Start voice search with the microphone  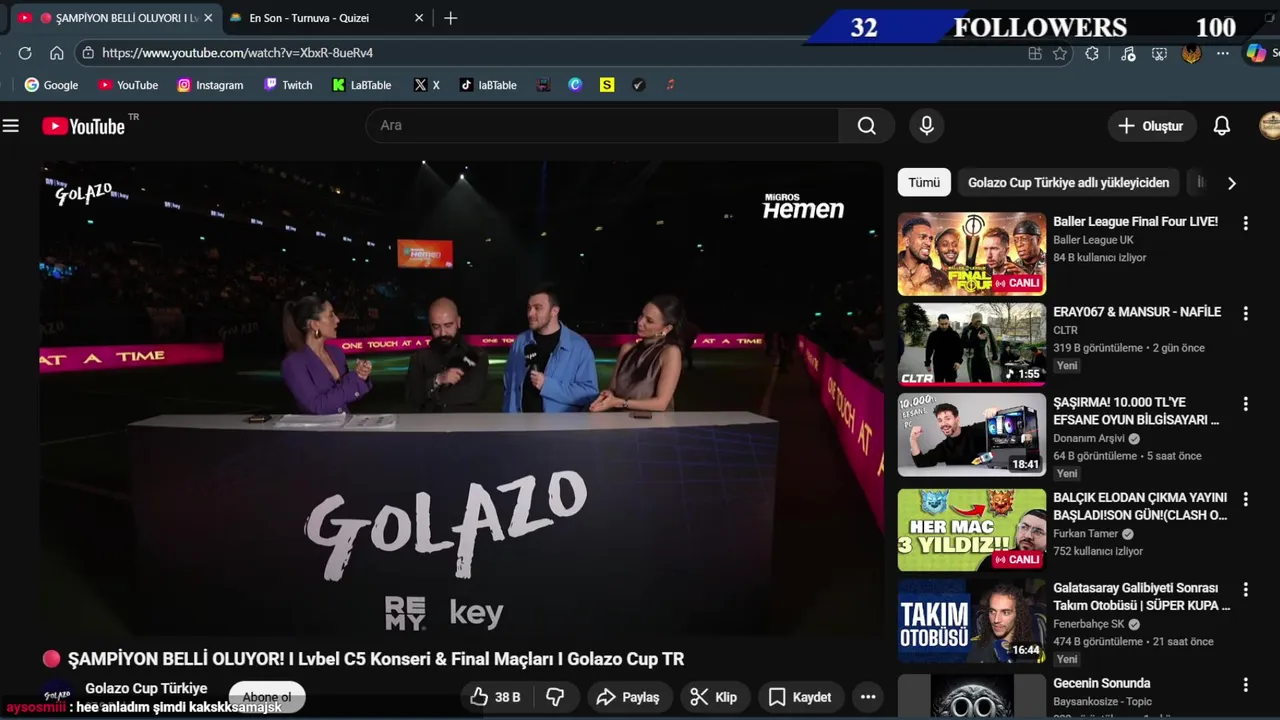coord(927,125)
